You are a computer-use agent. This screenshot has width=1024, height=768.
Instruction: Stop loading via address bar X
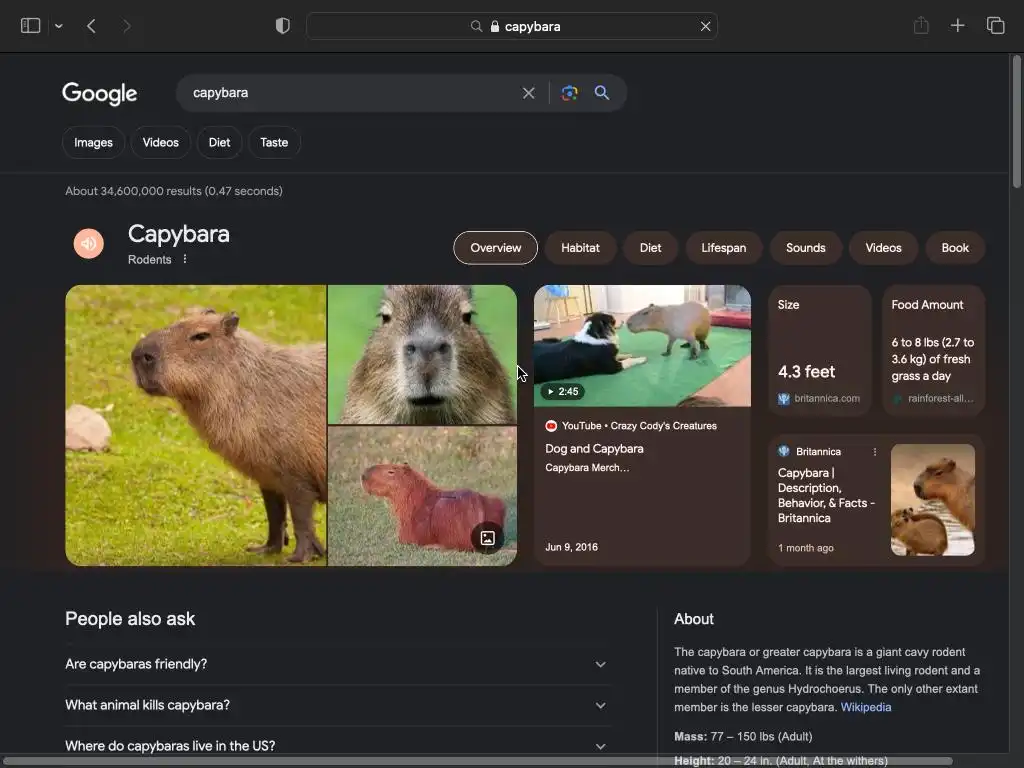pos(705,26)
